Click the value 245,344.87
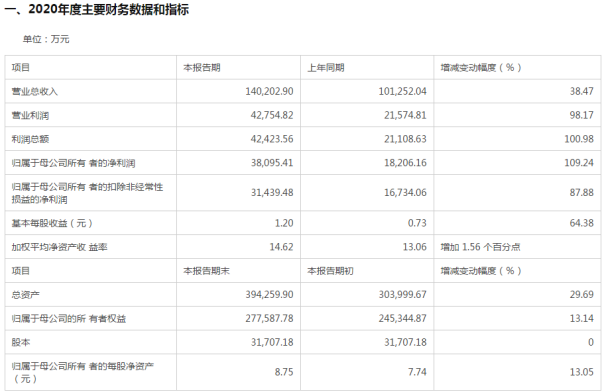This screenshot has width=602, height=392. point(402,318)
